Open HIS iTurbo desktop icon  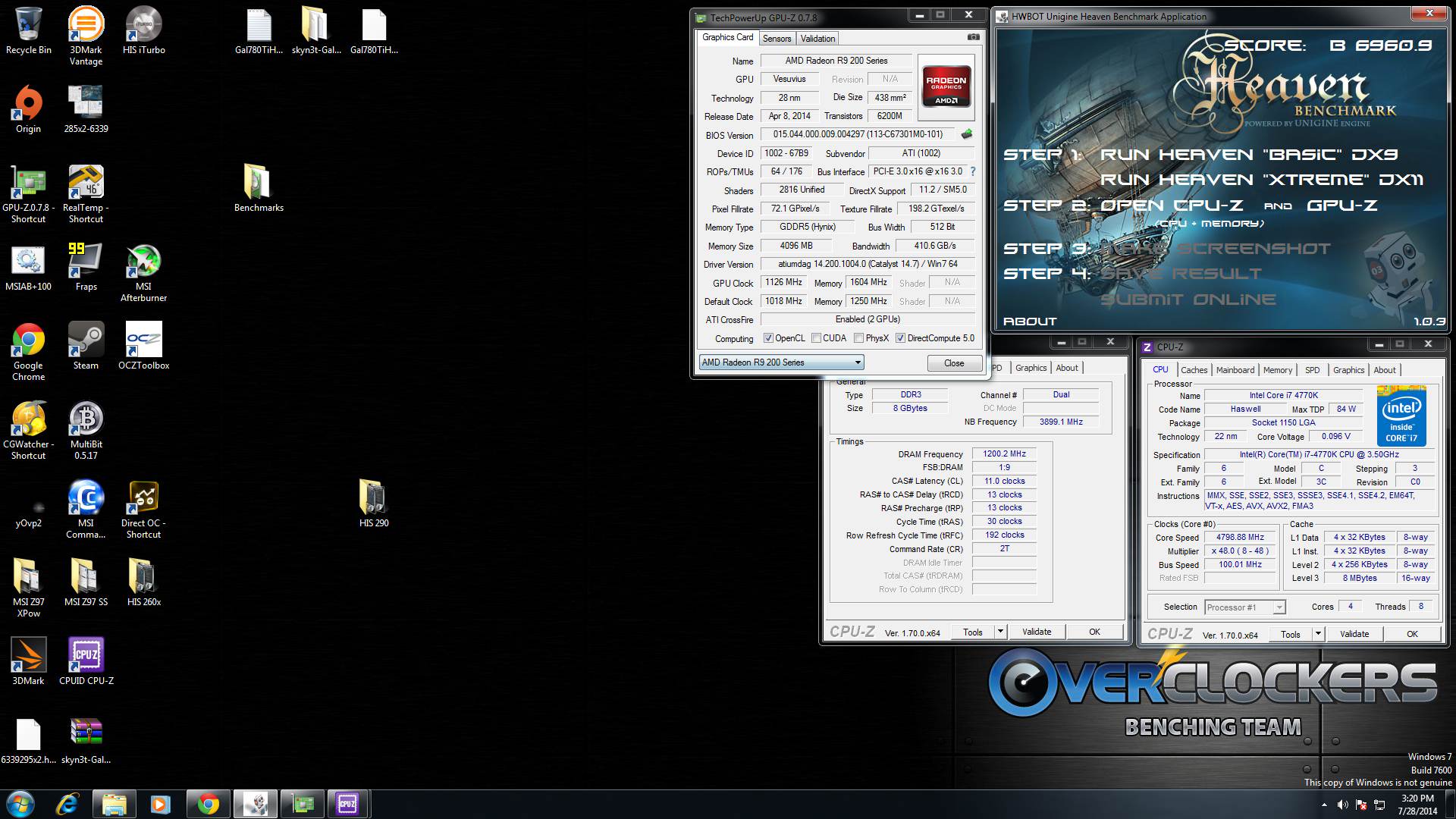[143, 30]
